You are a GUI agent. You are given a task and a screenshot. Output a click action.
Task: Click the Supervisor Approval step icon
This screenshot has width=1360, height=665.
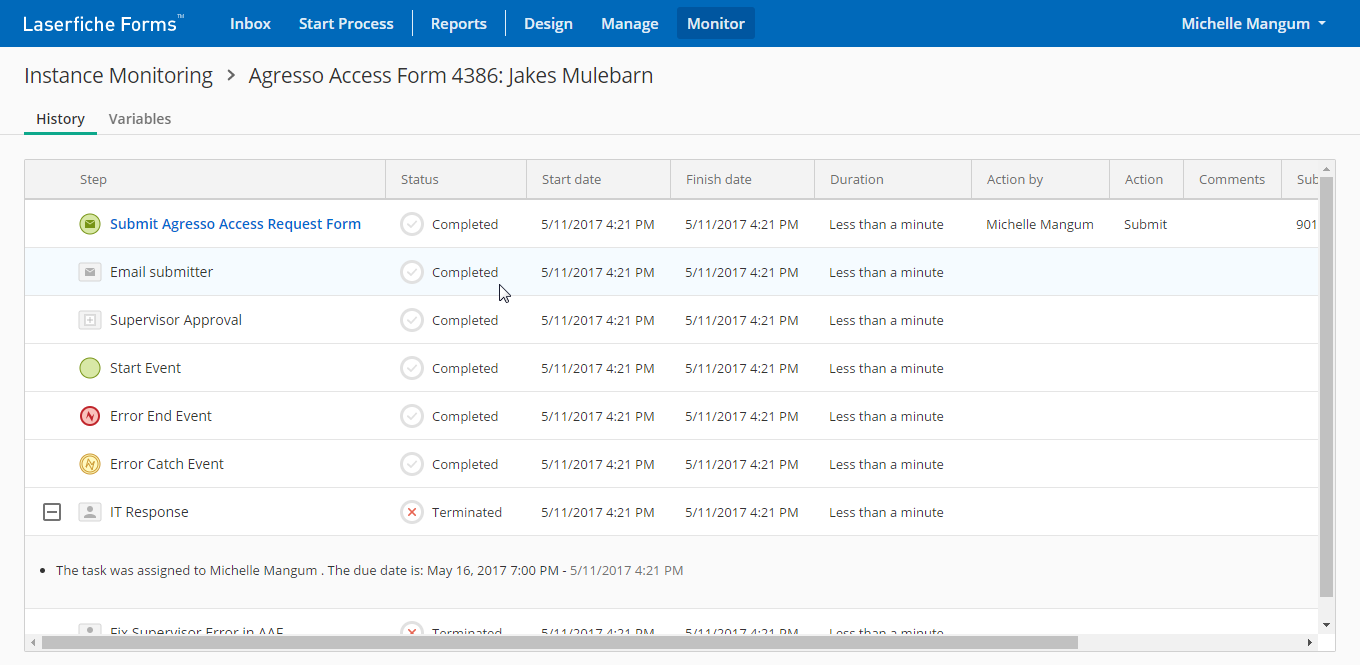click(x=90, y=320)
